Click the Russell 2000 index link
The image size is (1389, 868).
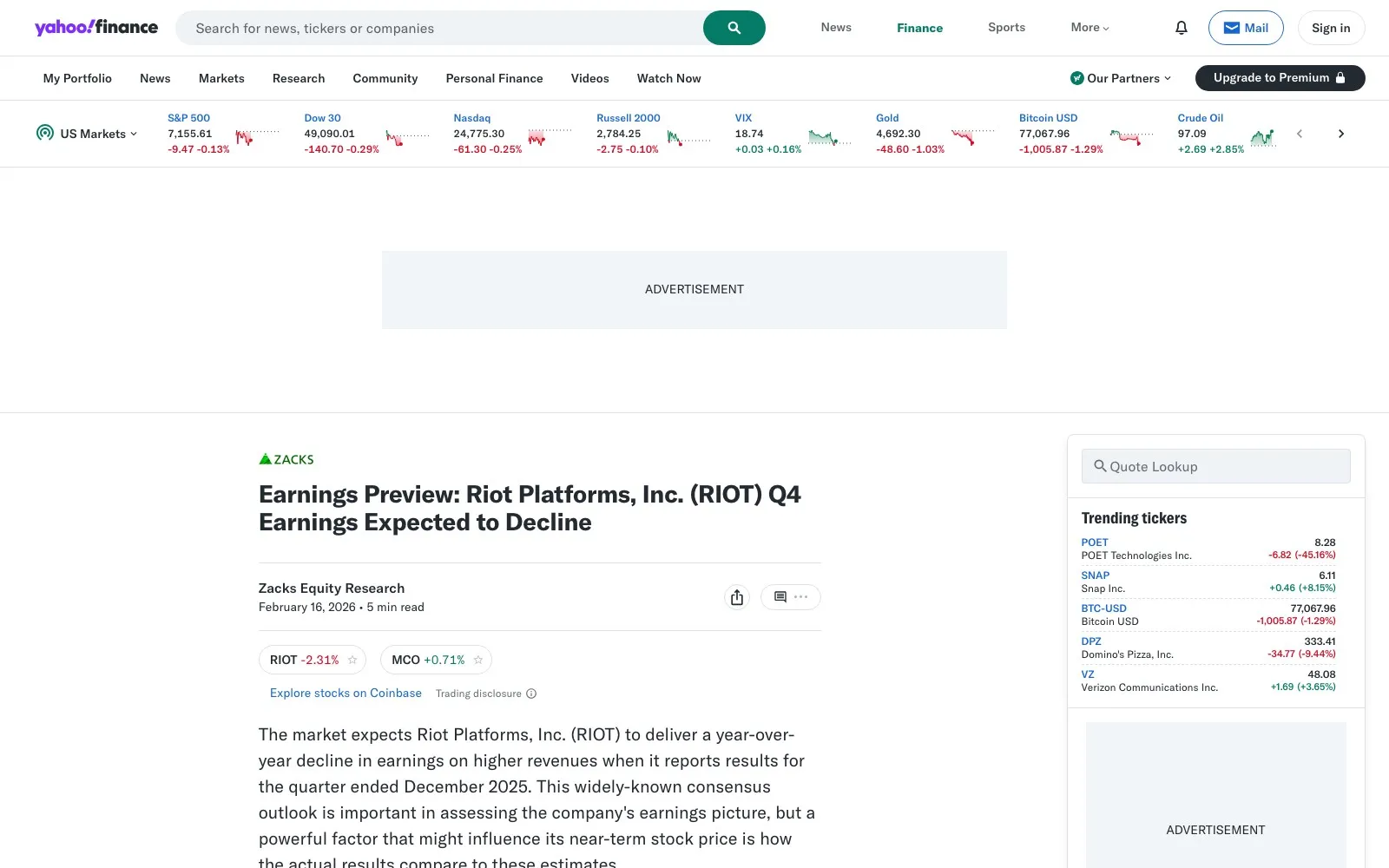pyautogui.click(x=628, y=118)
